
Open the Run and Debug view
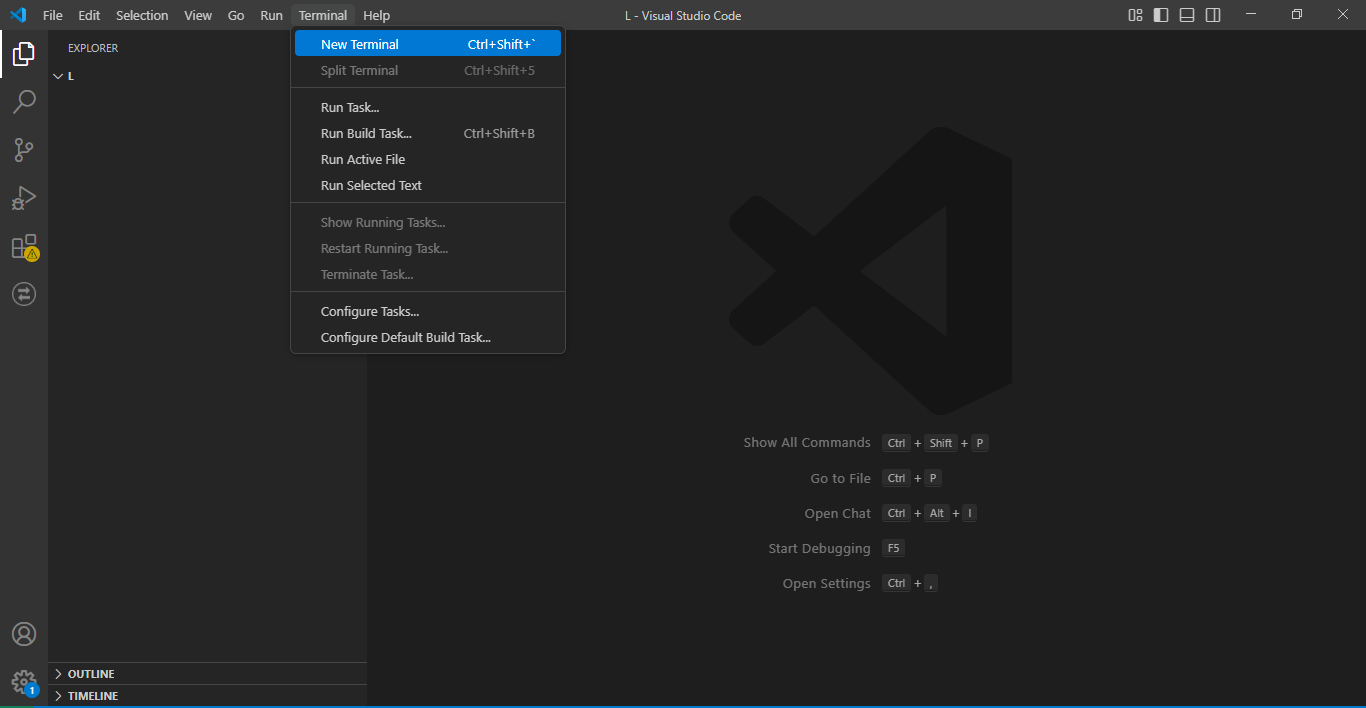click(x=24, y=198)
